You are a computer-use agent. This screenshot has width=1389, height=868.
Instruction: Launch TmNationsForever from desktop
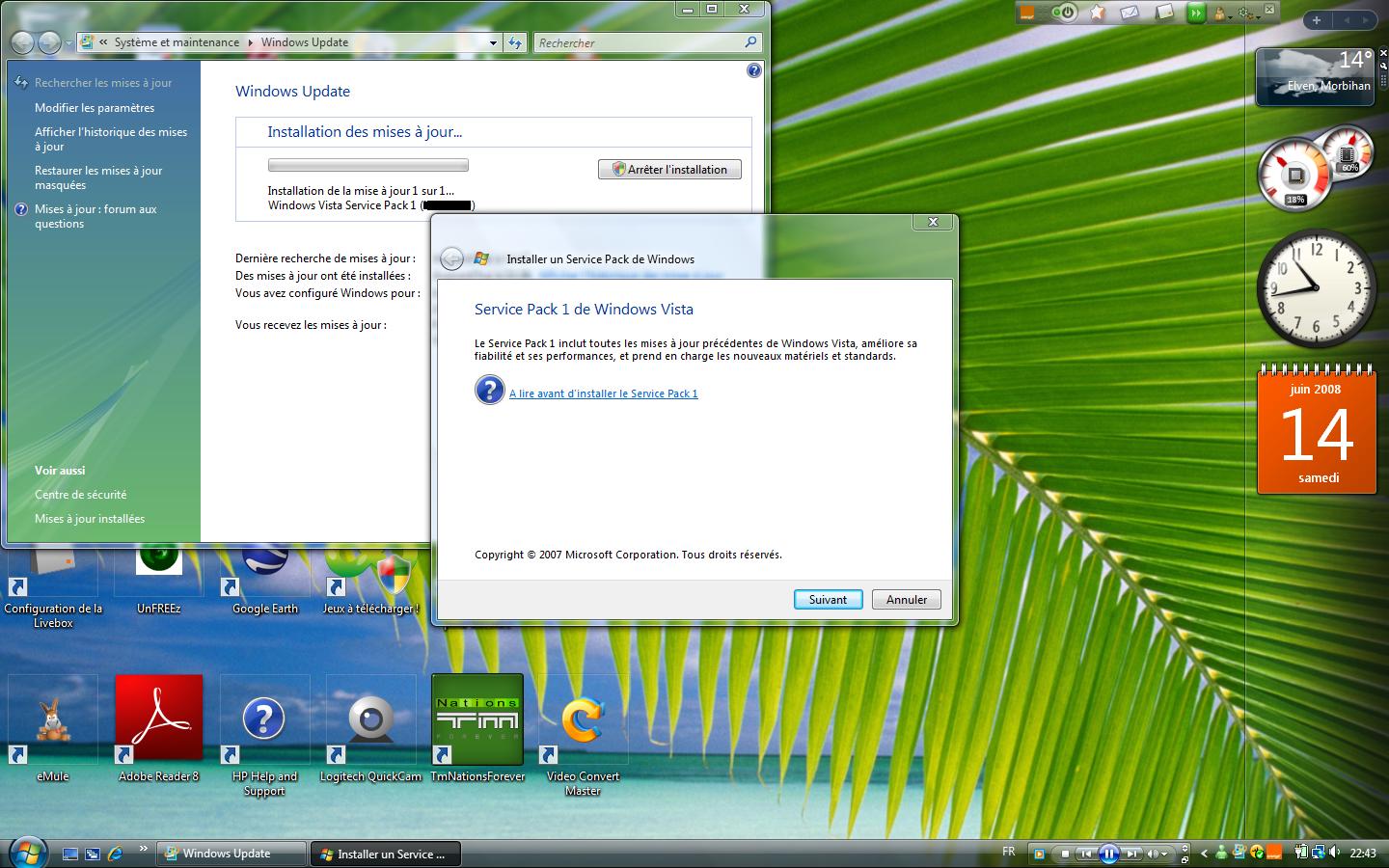[x=477, y=719]
